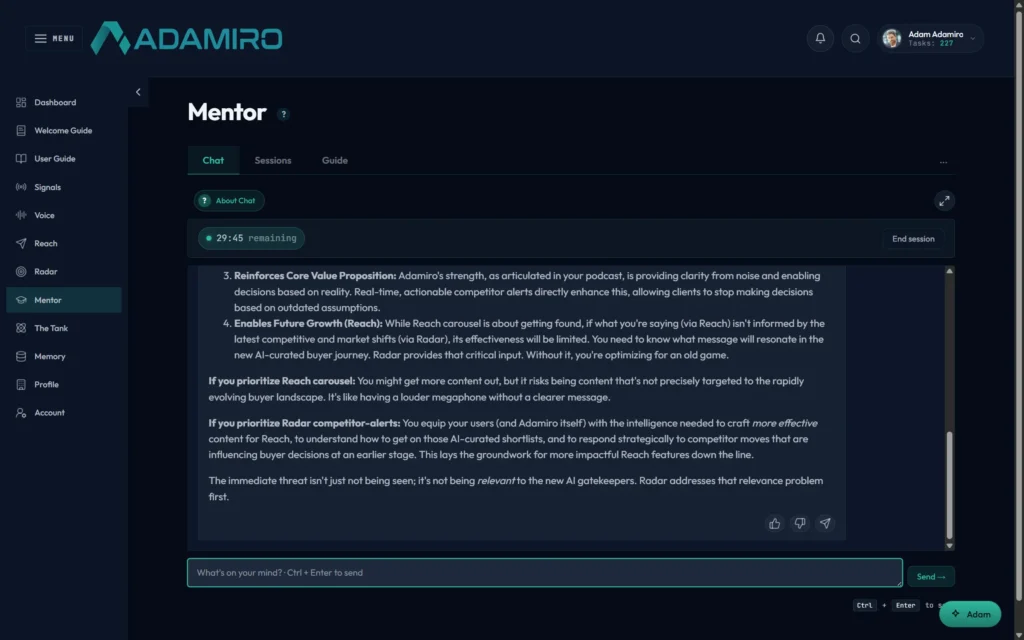Image resolution: width=1024 pixels, height=640 pixels.
Task: Go to Signals in the sidebar
Action: [64, 187]
